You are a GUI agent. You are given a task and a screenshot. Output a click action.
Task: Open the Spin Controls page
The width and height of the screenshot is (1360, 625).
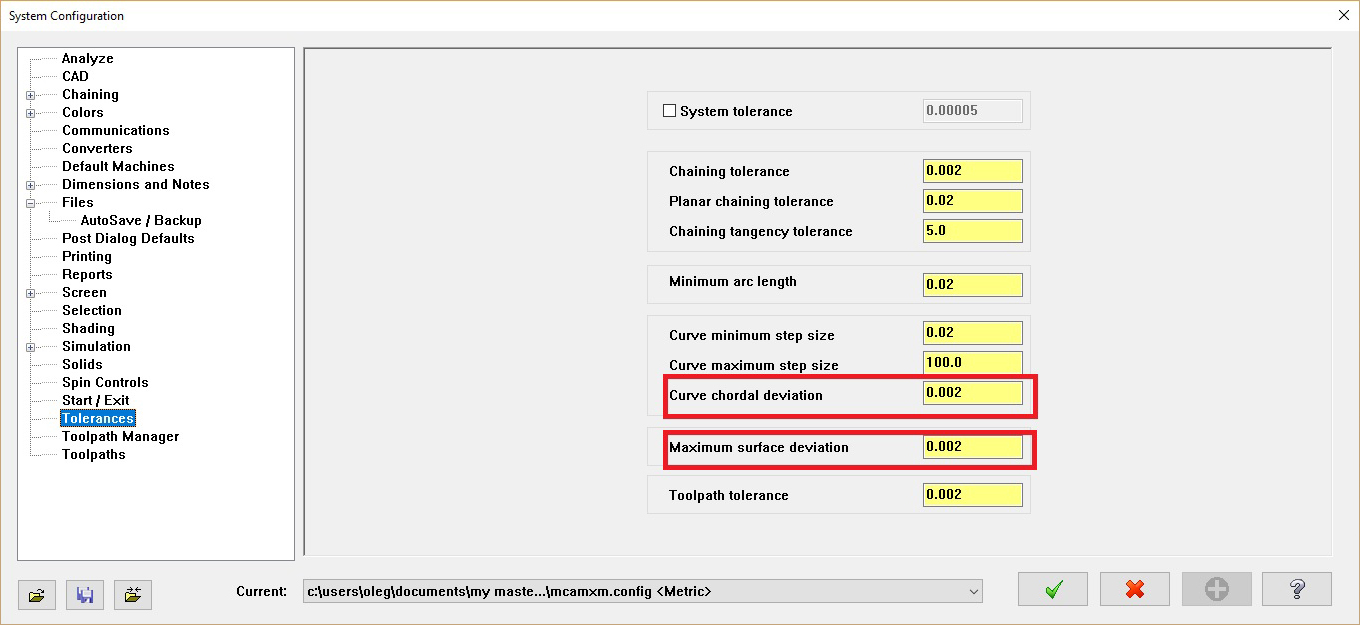click(x=105, y=383)
